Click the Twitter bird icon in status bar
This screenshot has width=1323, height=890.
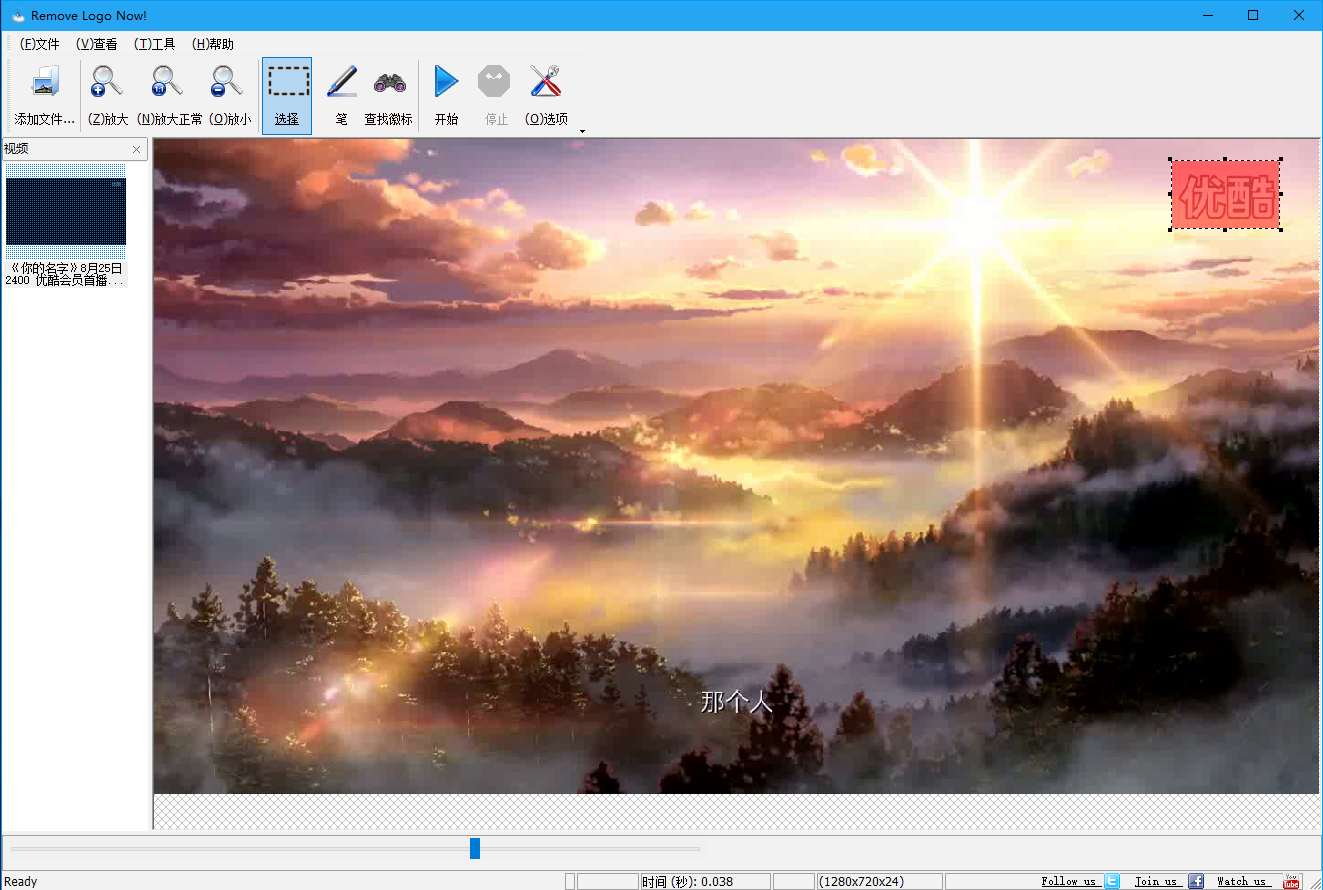coord(1111,881)
